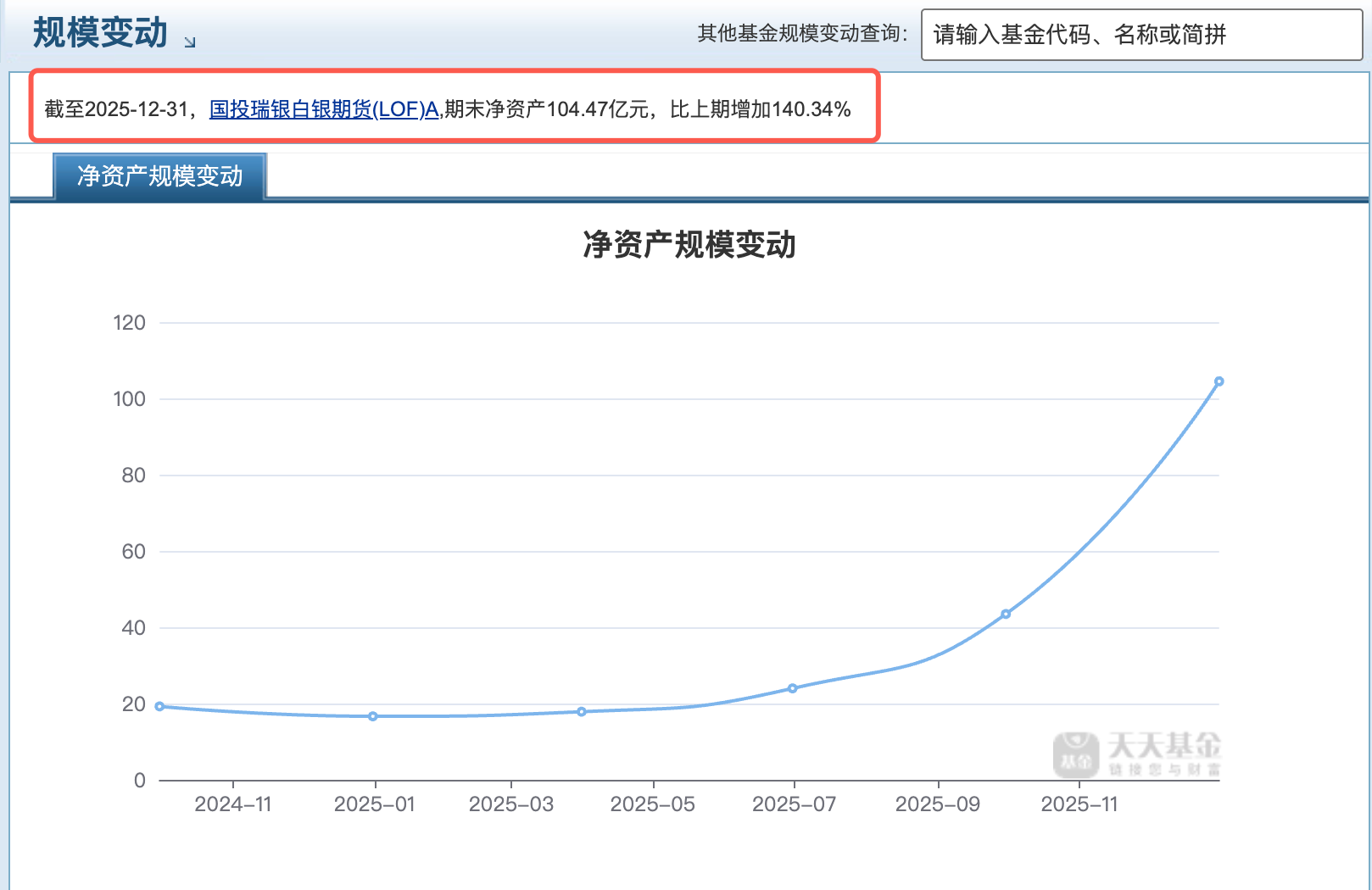Click the 2025-09 x-axis label
The width and height of the screenshot is (1372, 890).
[938, 804]
